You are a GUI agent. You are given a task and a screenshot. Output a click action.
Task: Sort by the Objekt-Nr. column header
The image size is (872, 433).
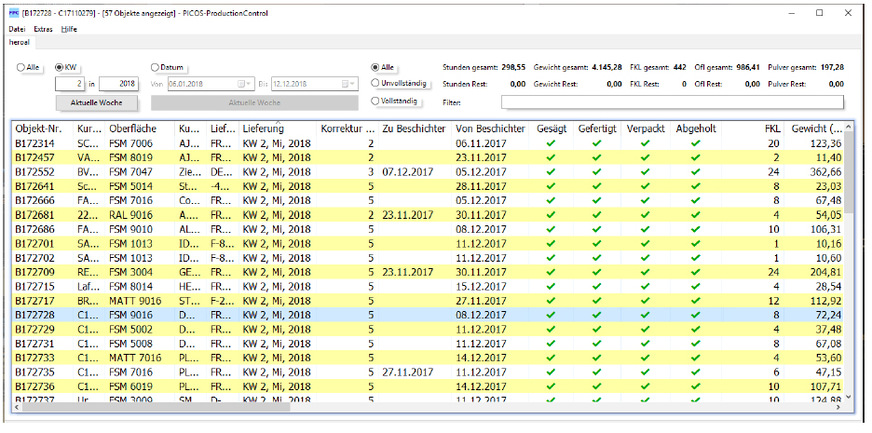(x=38, y=129)
